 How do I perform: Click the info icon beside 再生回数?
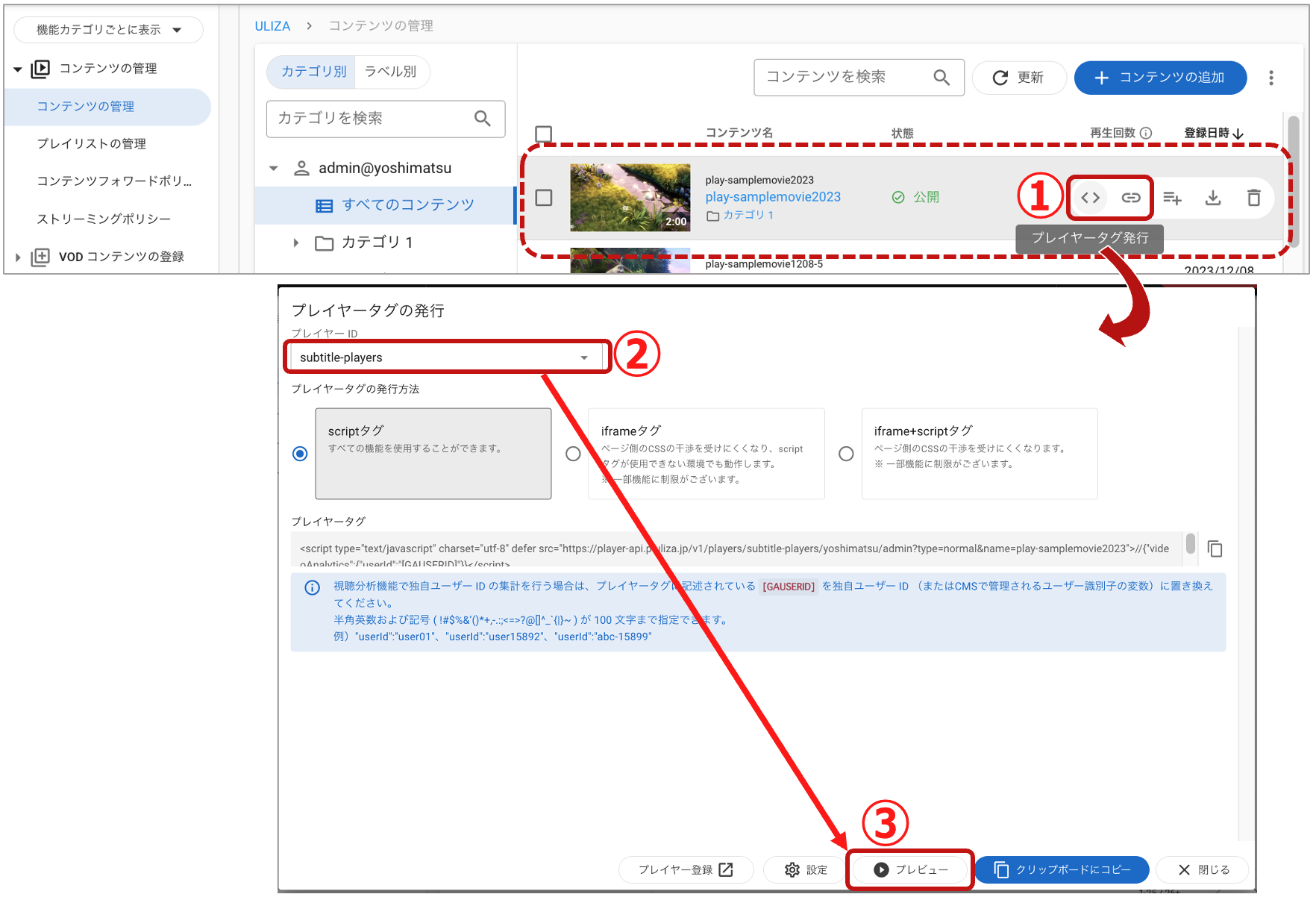tap(1147, 133)
